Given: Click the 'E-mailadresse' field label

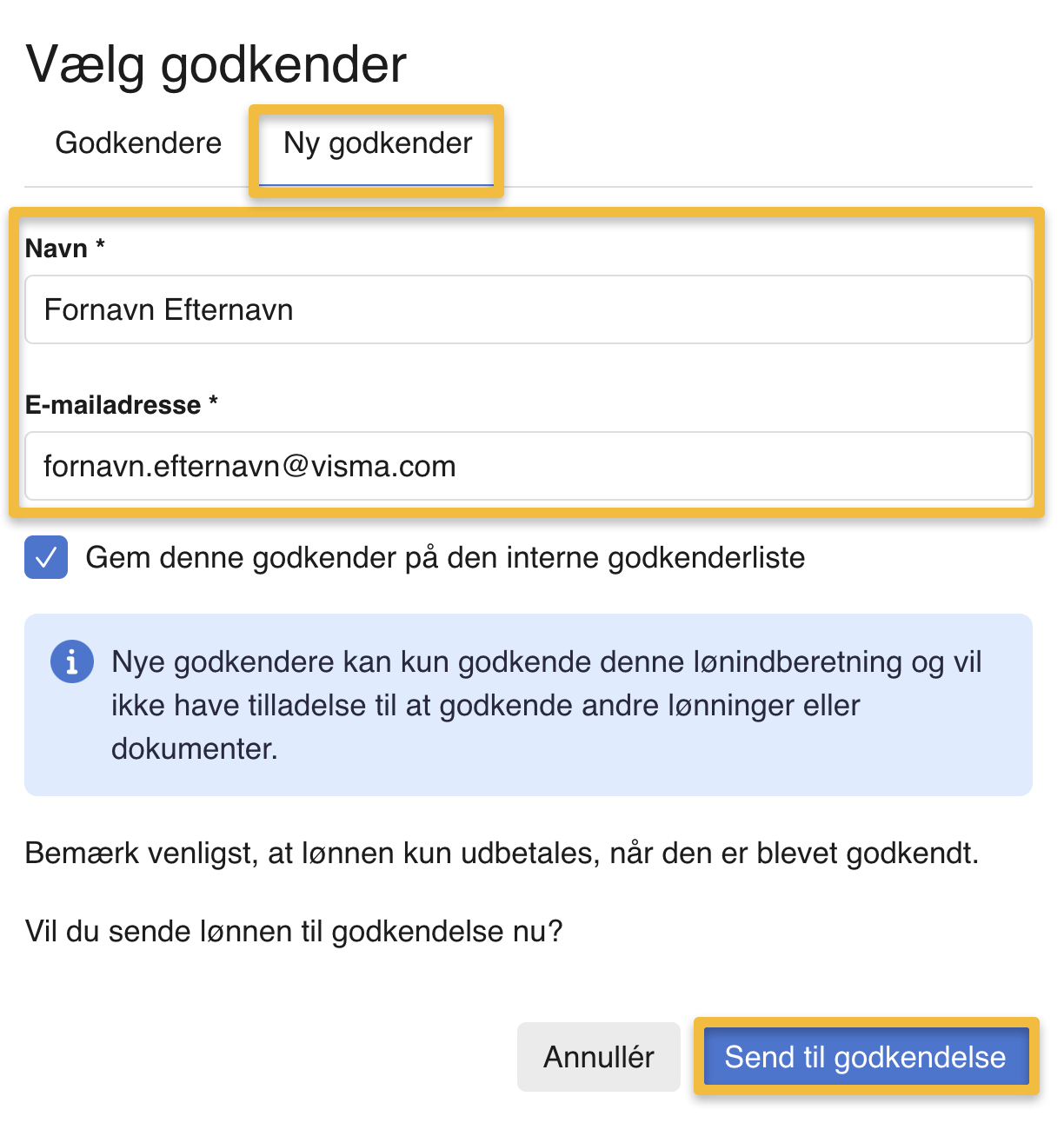Looking at the screenshot, I should click(x=113, y=405).
